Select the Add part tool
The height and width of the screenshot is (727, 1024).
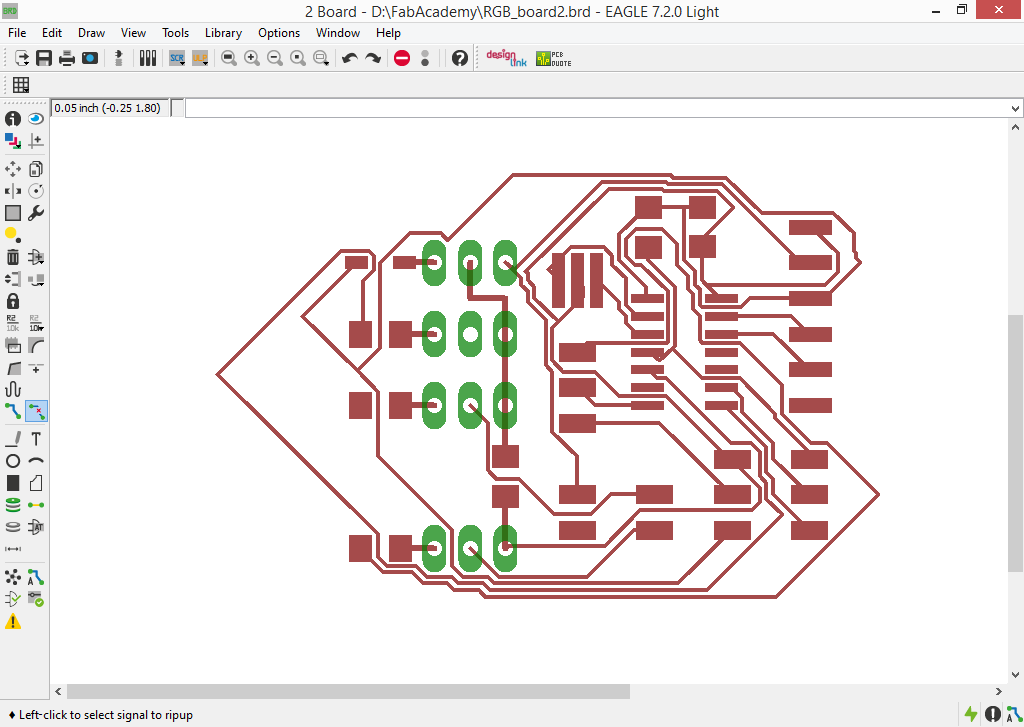36,257
